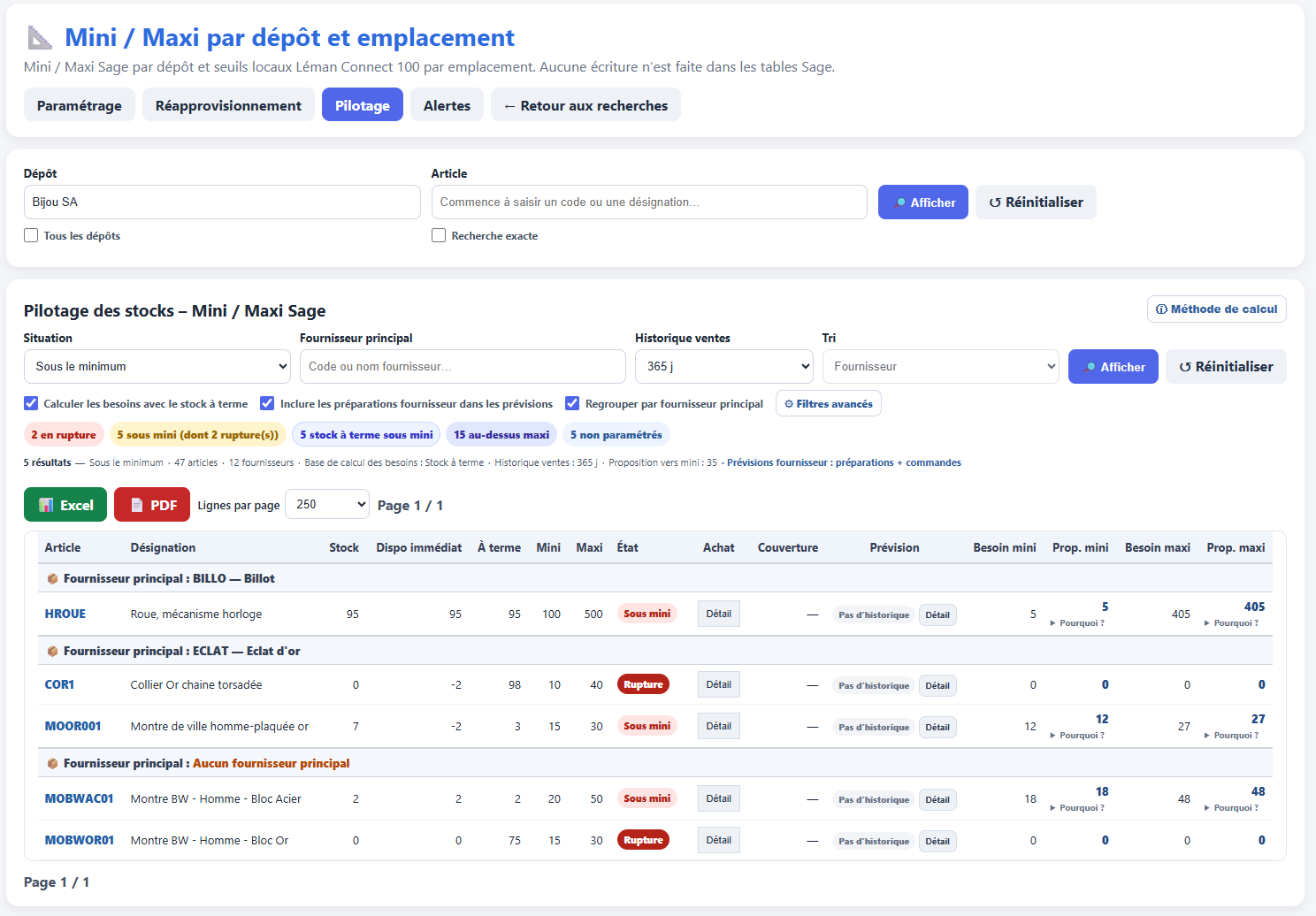Click Réinitialiser next to the Tri dropdown
This screenshot has height=916, width=1316.
[x=1226, y=367]
